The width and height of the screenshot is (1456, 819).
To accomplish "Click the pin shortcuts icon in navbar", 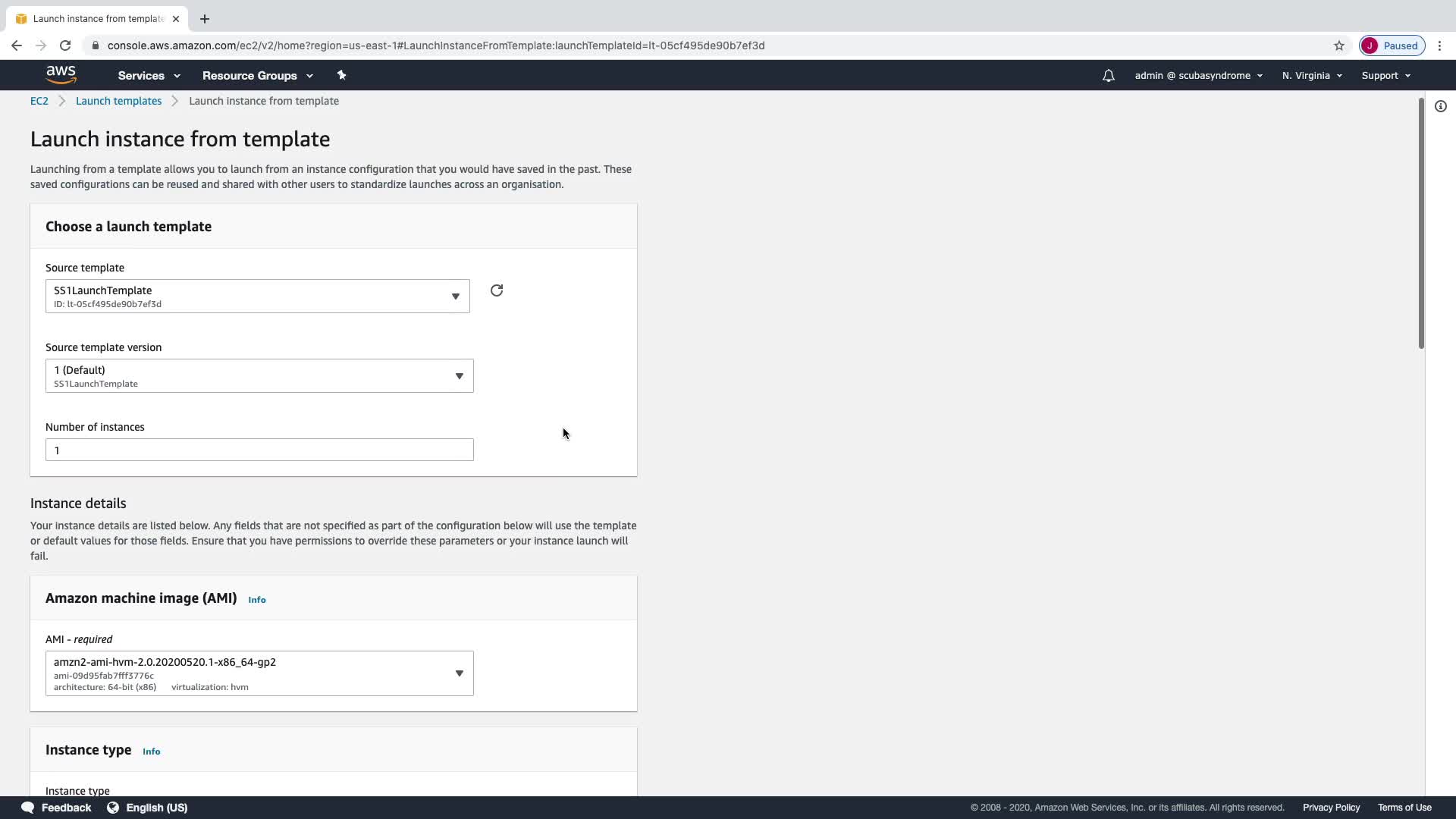I will pos(341,75).
